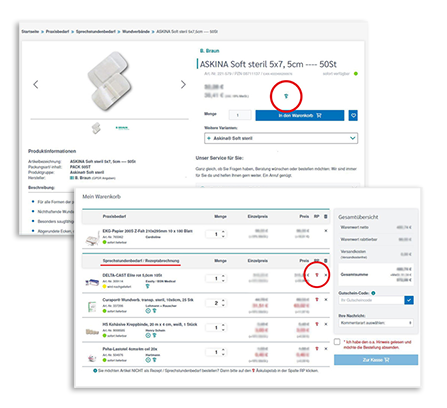Open 'HS Kohäsive Kreppbinde' product name

(x=150, y=324)
